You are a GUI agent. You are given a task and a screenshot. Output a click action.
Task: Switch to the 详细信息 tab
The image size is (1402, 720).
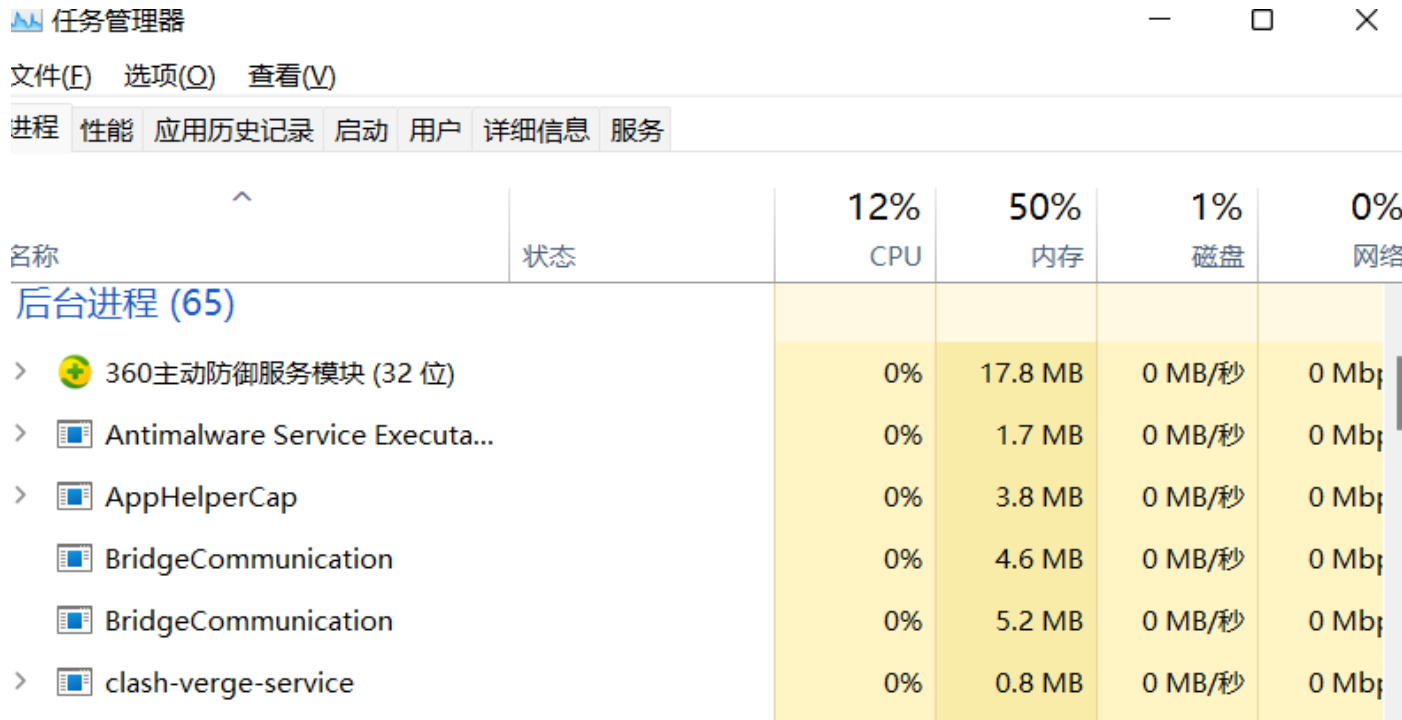(536, 130)
